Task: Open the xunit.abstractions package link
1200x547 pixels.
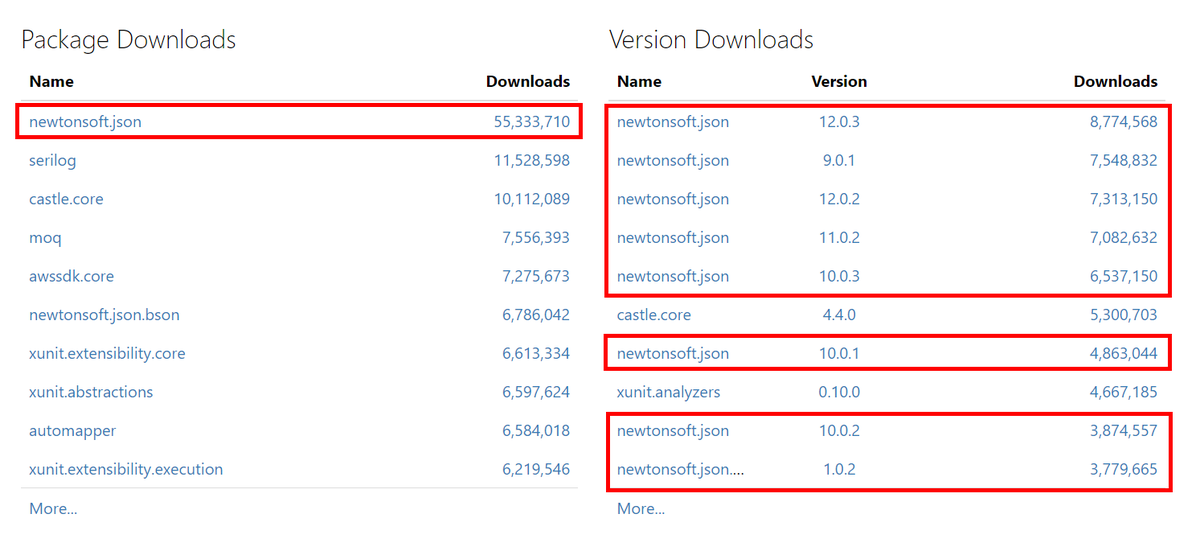Action: coord(91,392)
